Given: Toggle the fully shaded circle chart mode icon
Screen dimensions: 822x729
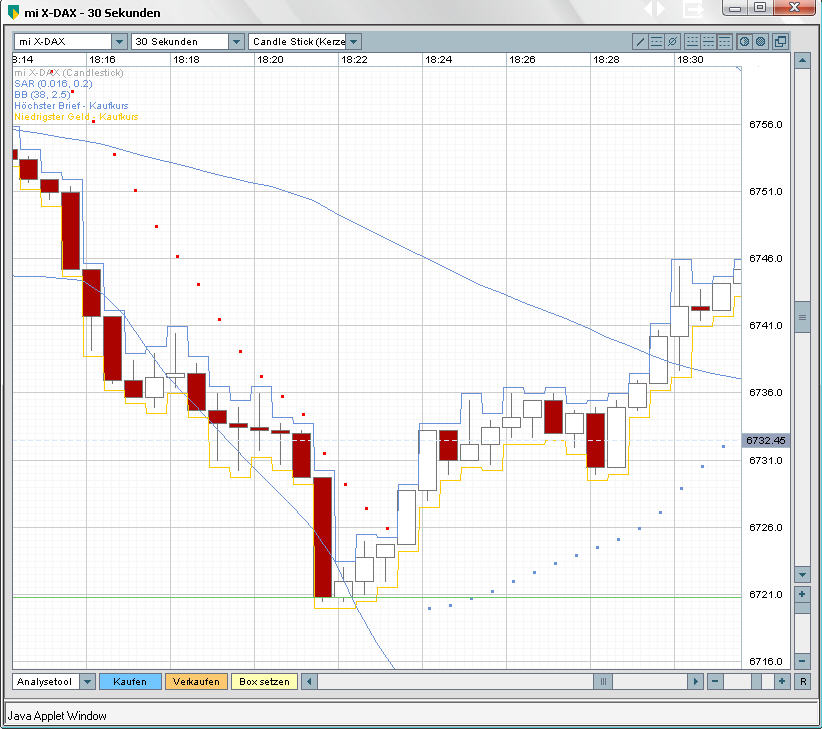Looking at the screenshot, I should [x=761, y=41].
